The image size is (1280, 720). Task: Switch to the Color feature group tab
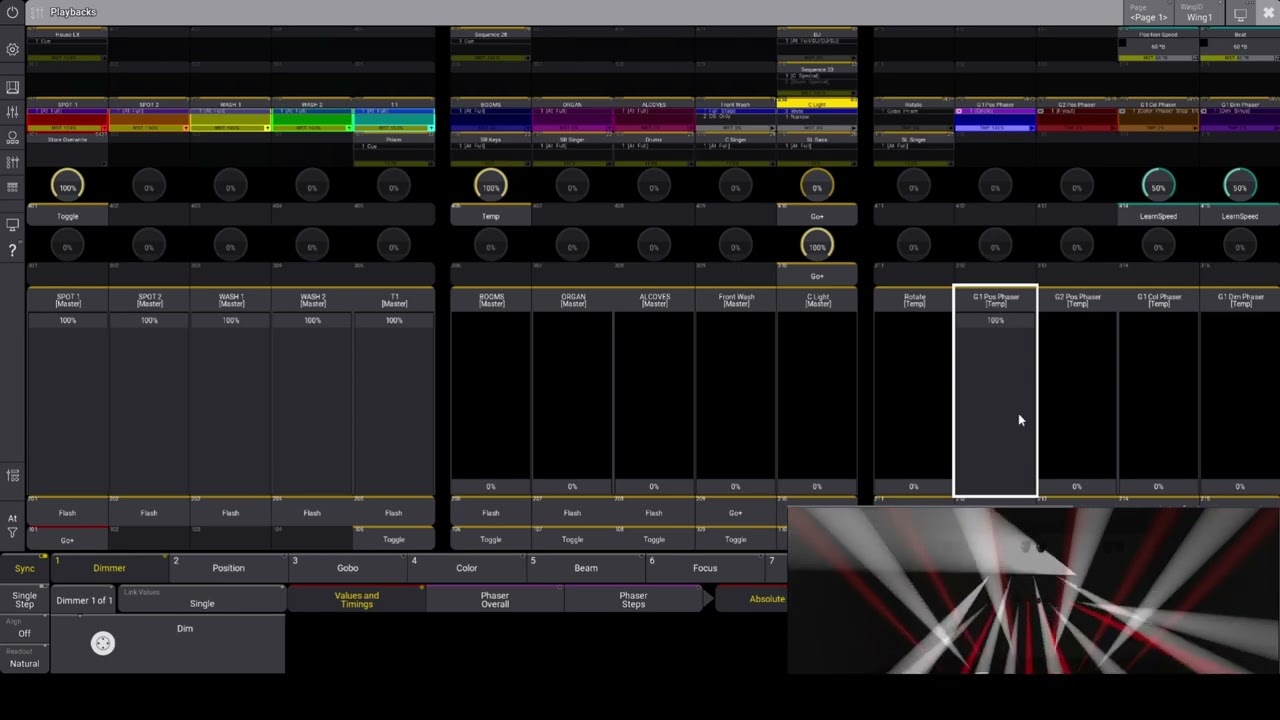[x=467, y=568]
